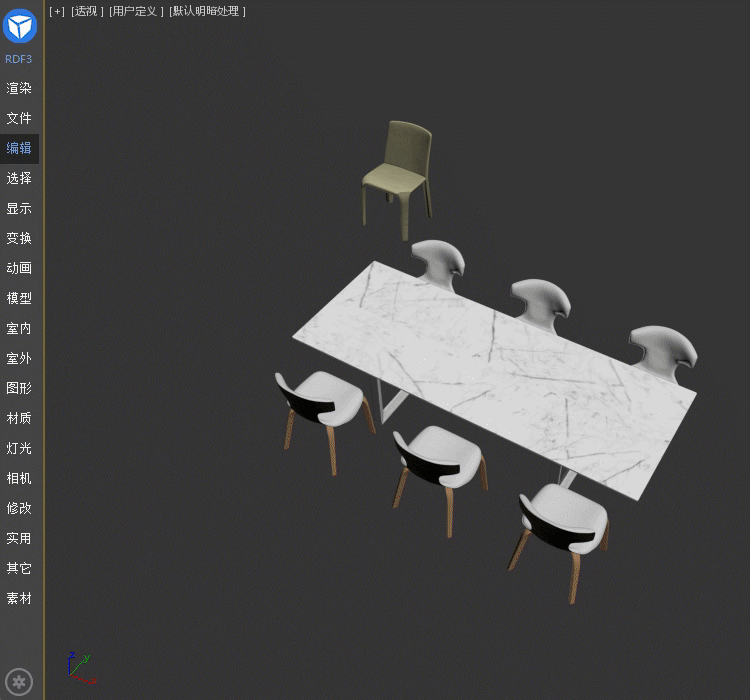Open the 显示 menu
Screen dimensions: 750x700
(19, 209)
